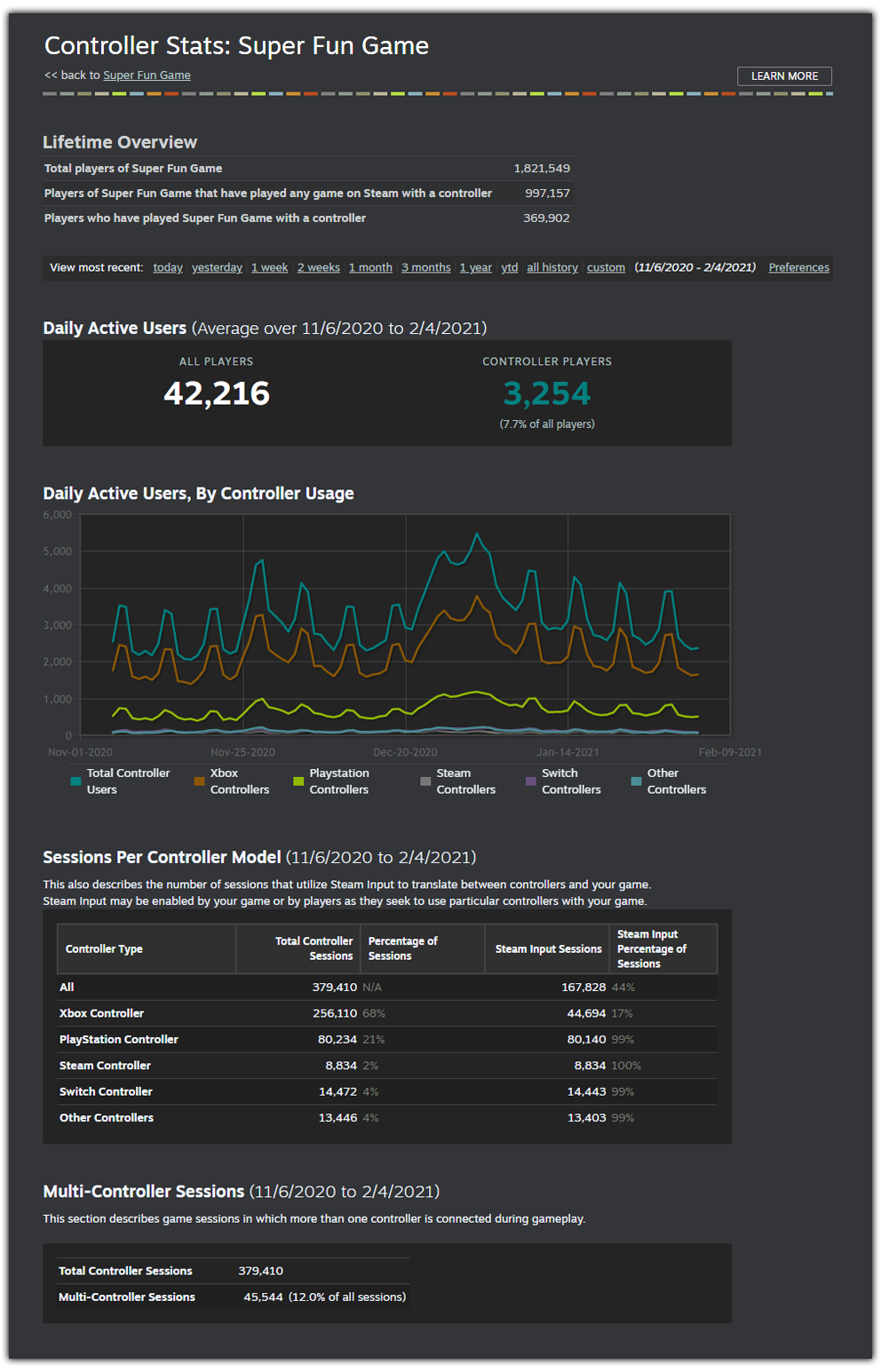The image size is (881, 1372).
Task: Click the value 369,902 in Lifetime Overview
Action: point(546,218)
